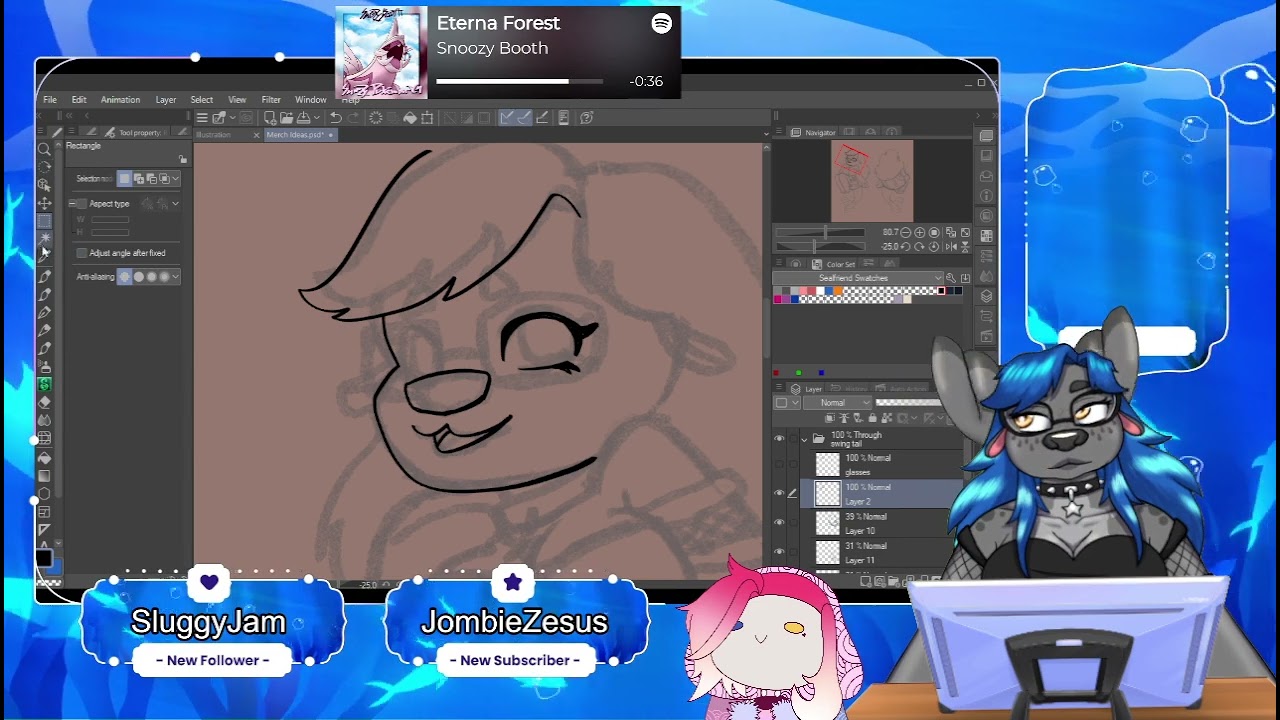Select the Rectangle selection tool
1280x720 pixels.
[x=45, y=221]
